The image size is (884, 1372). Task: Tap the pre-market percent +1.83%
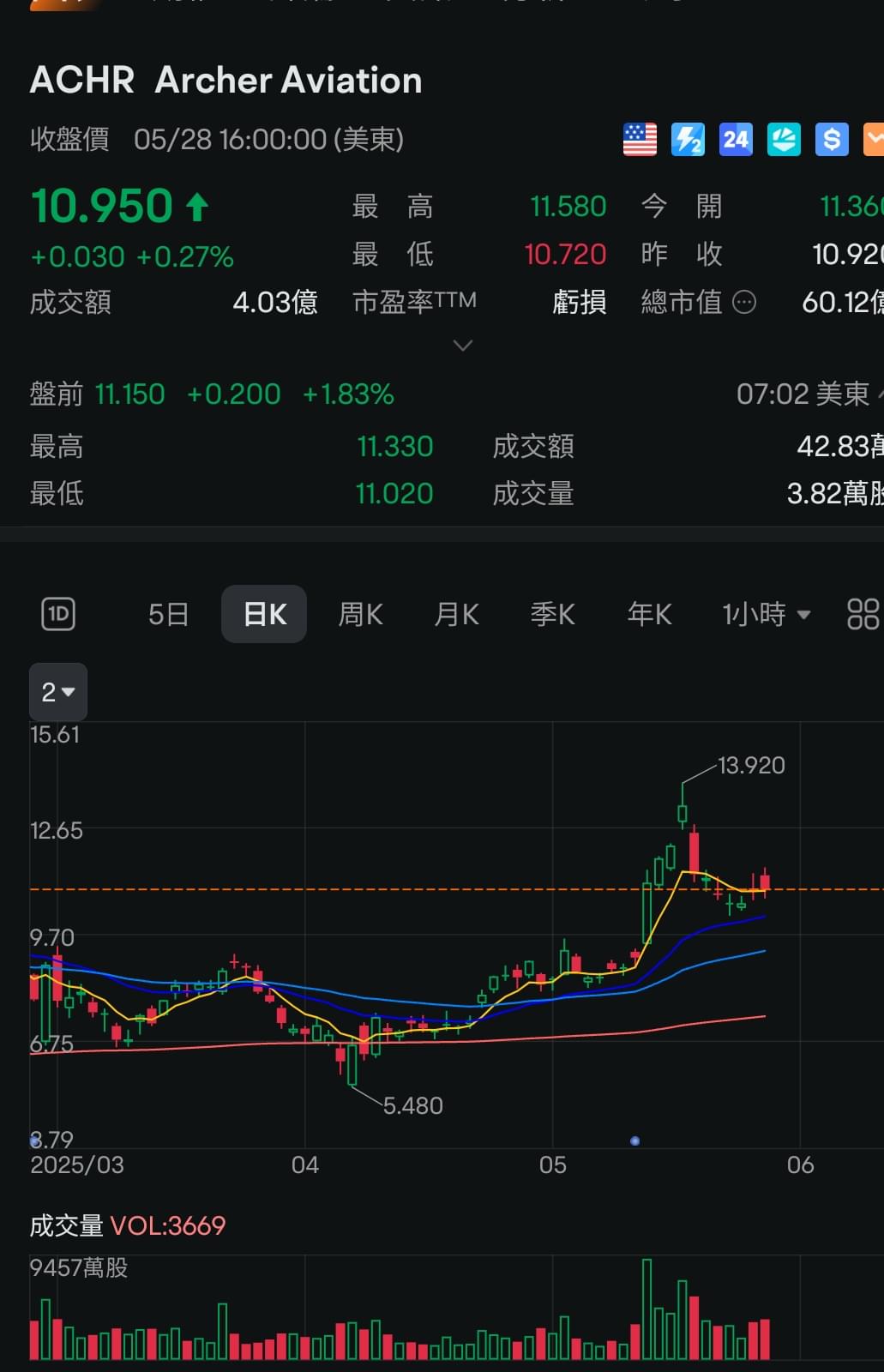pos(348,394)
